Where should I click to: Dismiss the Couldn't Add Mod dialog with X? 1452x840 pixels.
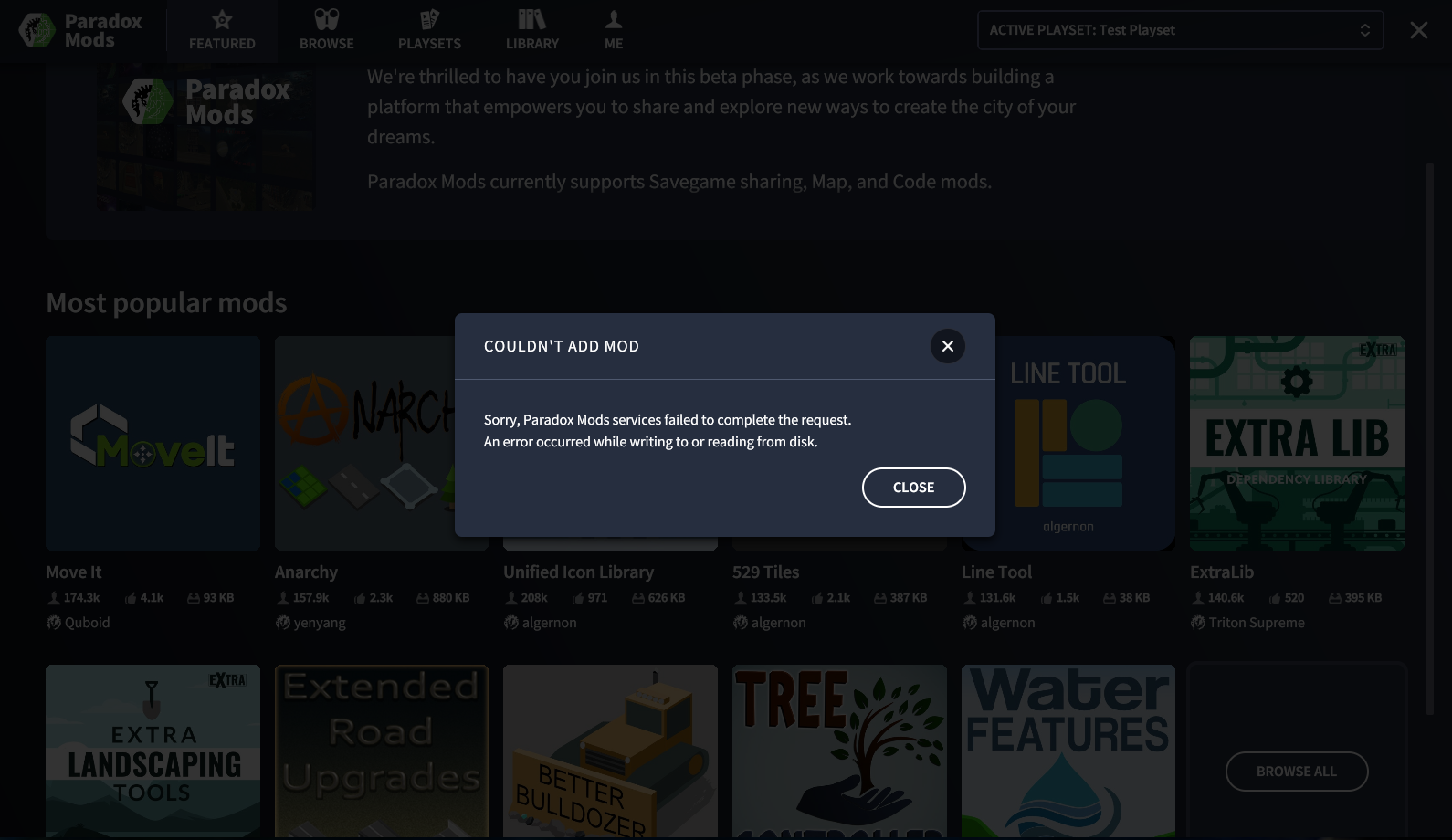948,346
